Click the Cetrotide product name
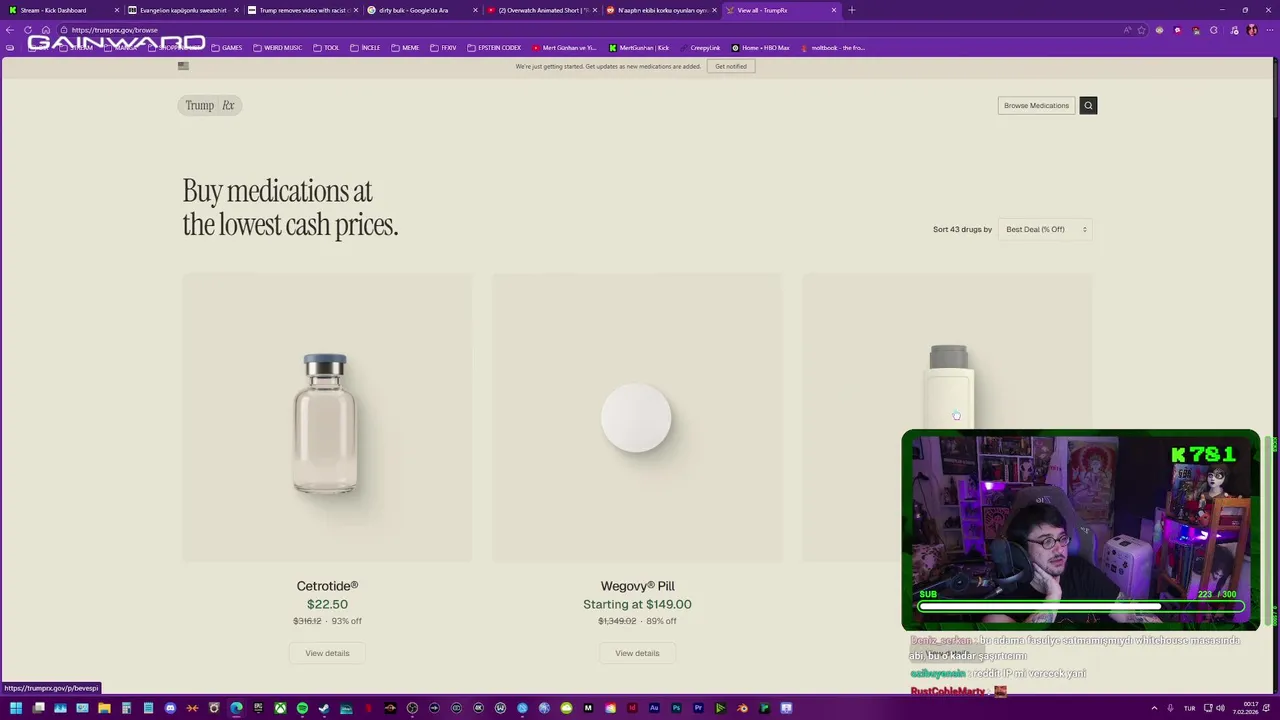The image size is (1280, 720). click(x=327, y=586)
